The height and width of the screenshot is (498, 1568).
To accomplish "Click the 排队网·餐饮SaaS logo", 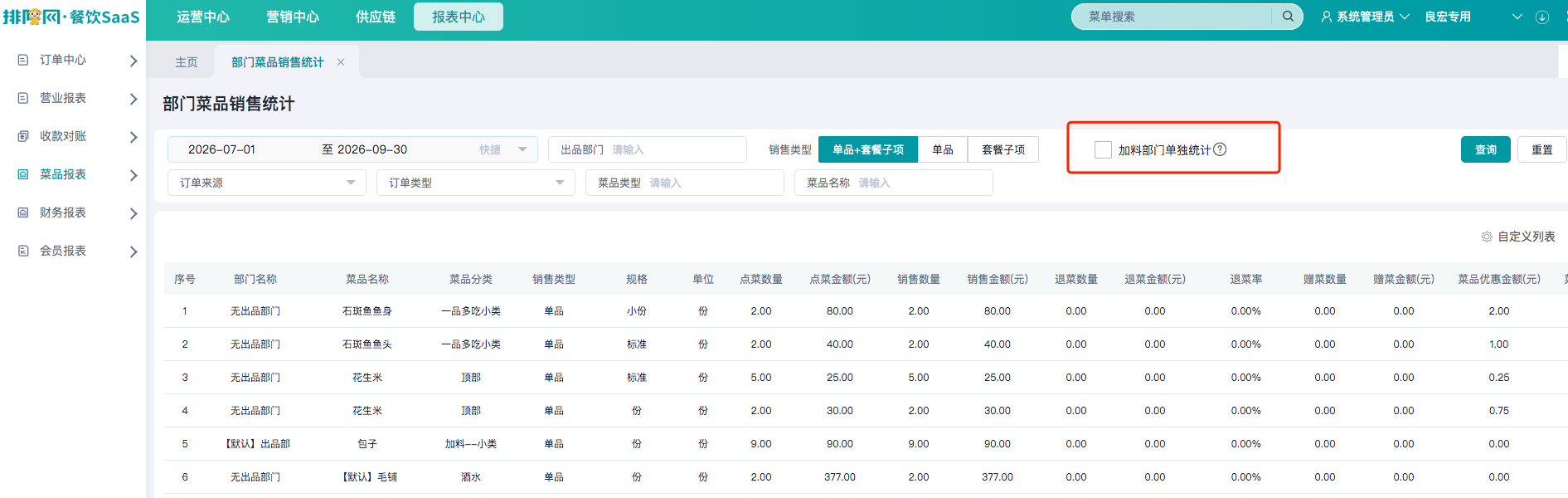I will [71, 17].
